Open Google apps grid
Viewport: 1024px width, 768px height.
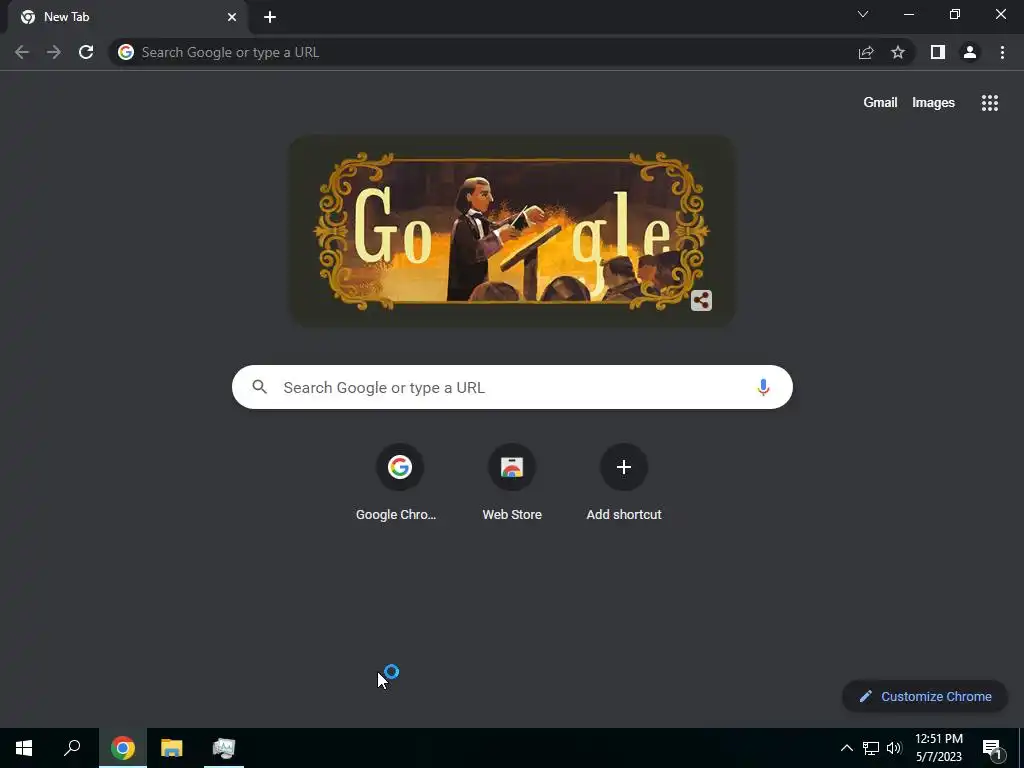tap(989, 103)
